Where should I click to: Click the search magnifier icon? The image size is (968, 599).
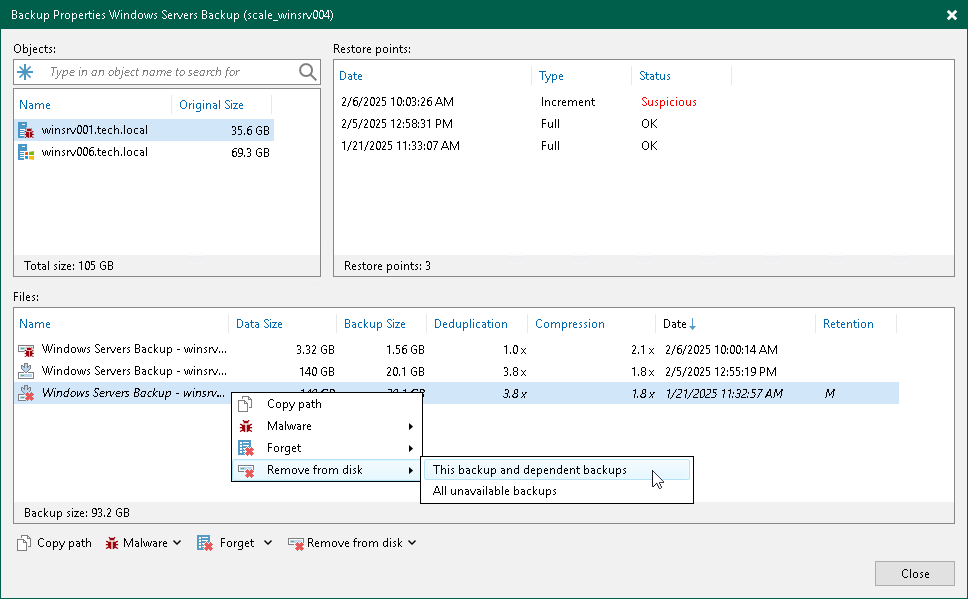(x=305, y=71)
